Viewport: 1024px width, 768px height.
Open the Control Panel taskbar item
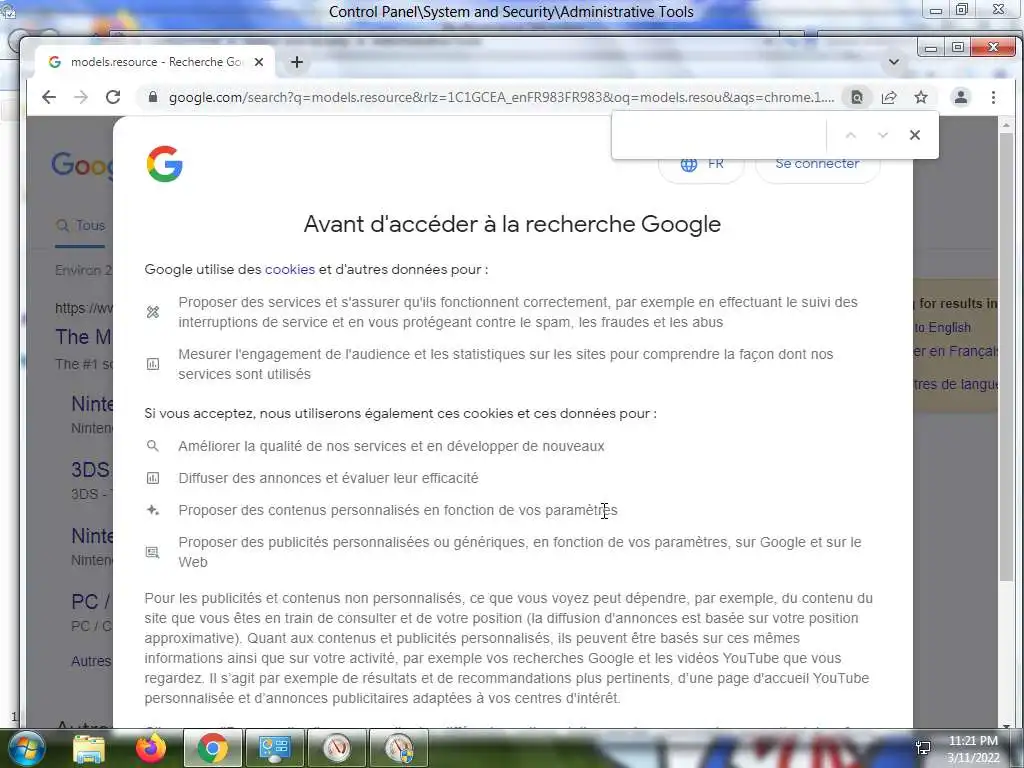[x=275, y=748]
